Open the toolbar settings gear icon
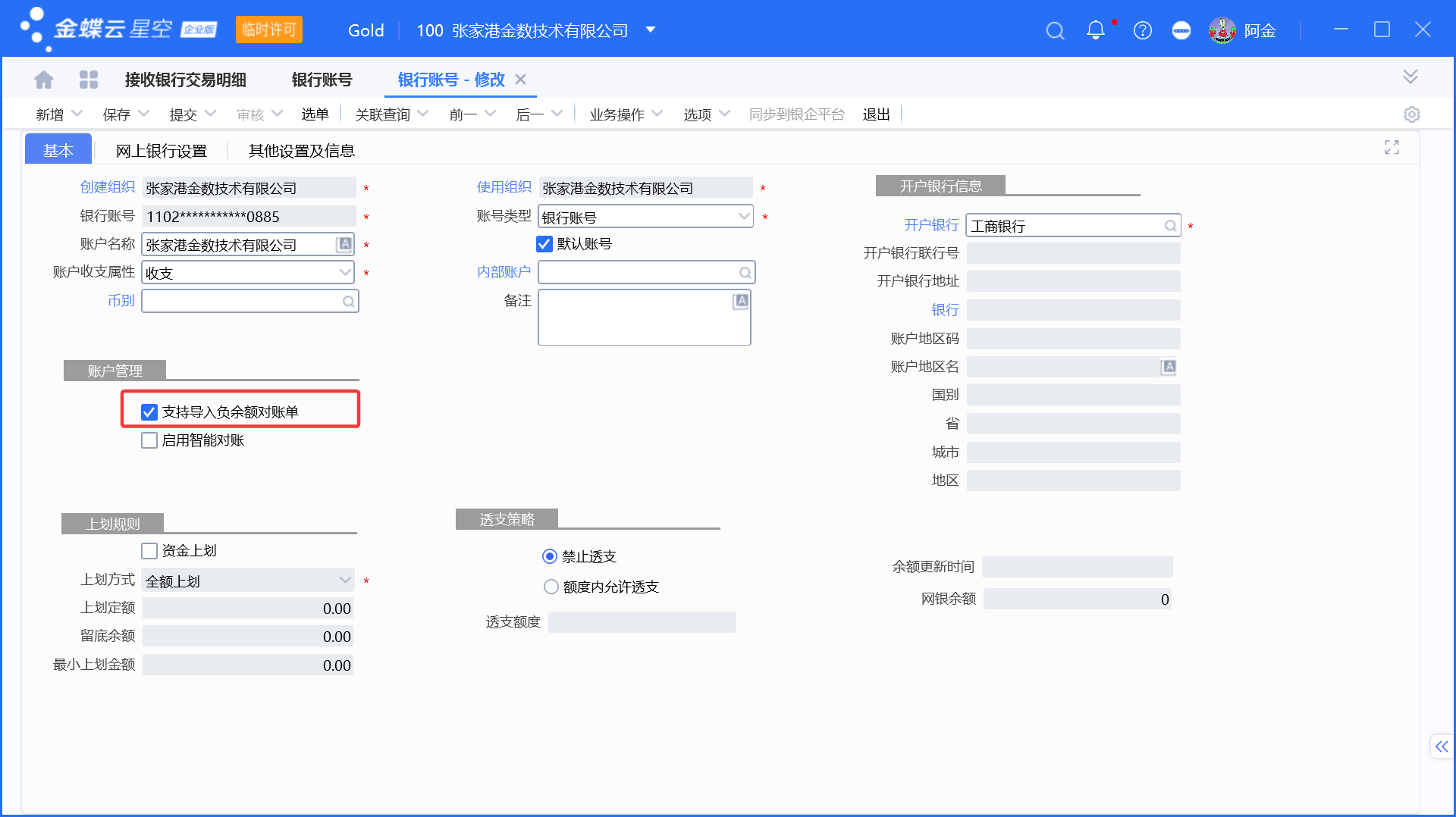This screenshot has height=817, width=1456. coord(1411,114)
